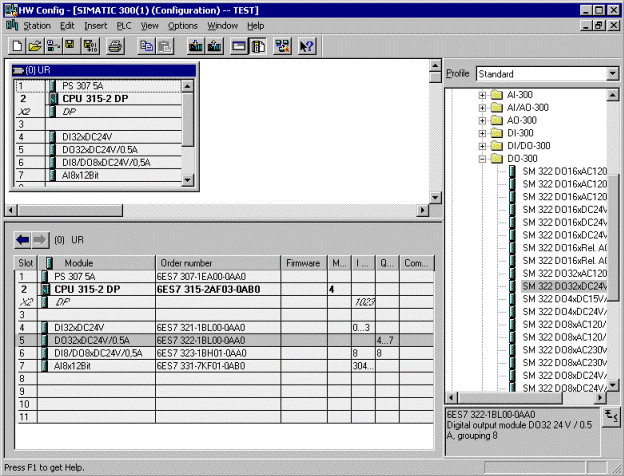Click the Print toolbar icon
Screen dimensions: 624x476
click(115, 46)
